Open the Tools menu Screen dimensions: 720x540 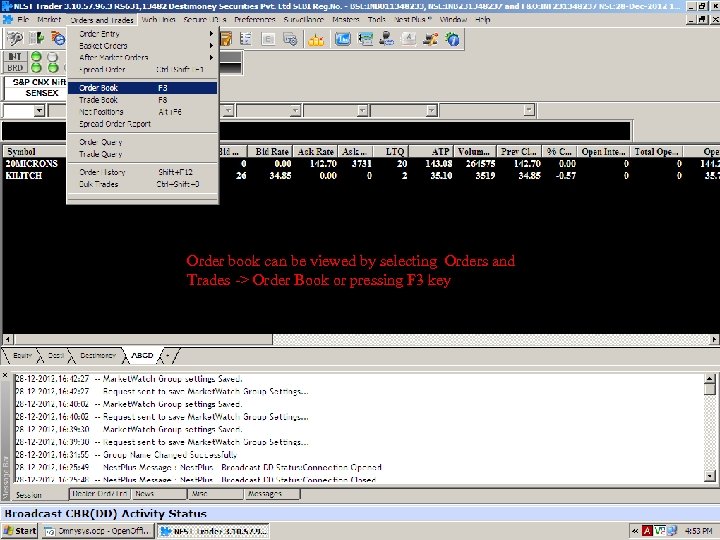pyautogui.click(x=377, y=19)
